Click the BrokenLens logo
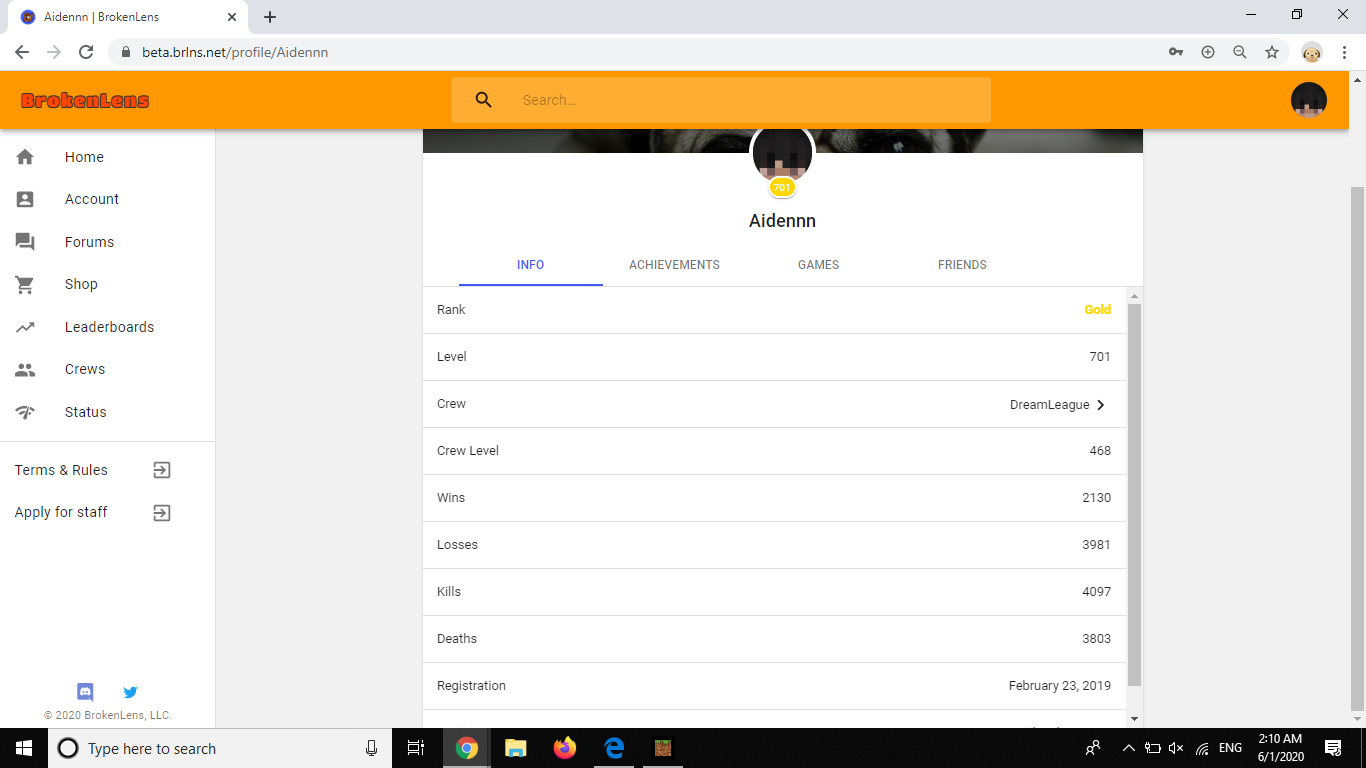1366x768 pixels. [85, 100]
